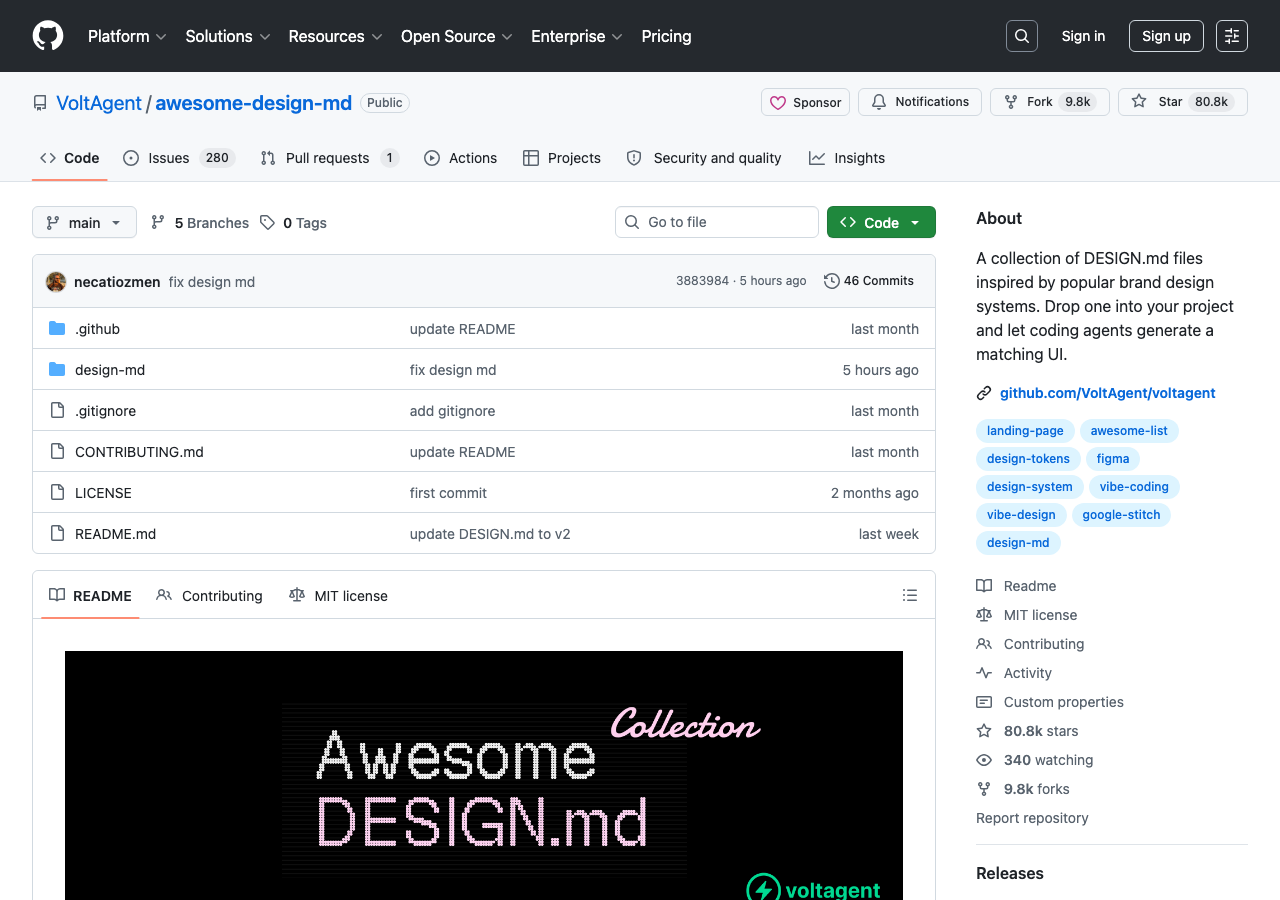1280x900 pixels.
Task: Switch to the Issues tab
Action: click(x=178, y=158)
